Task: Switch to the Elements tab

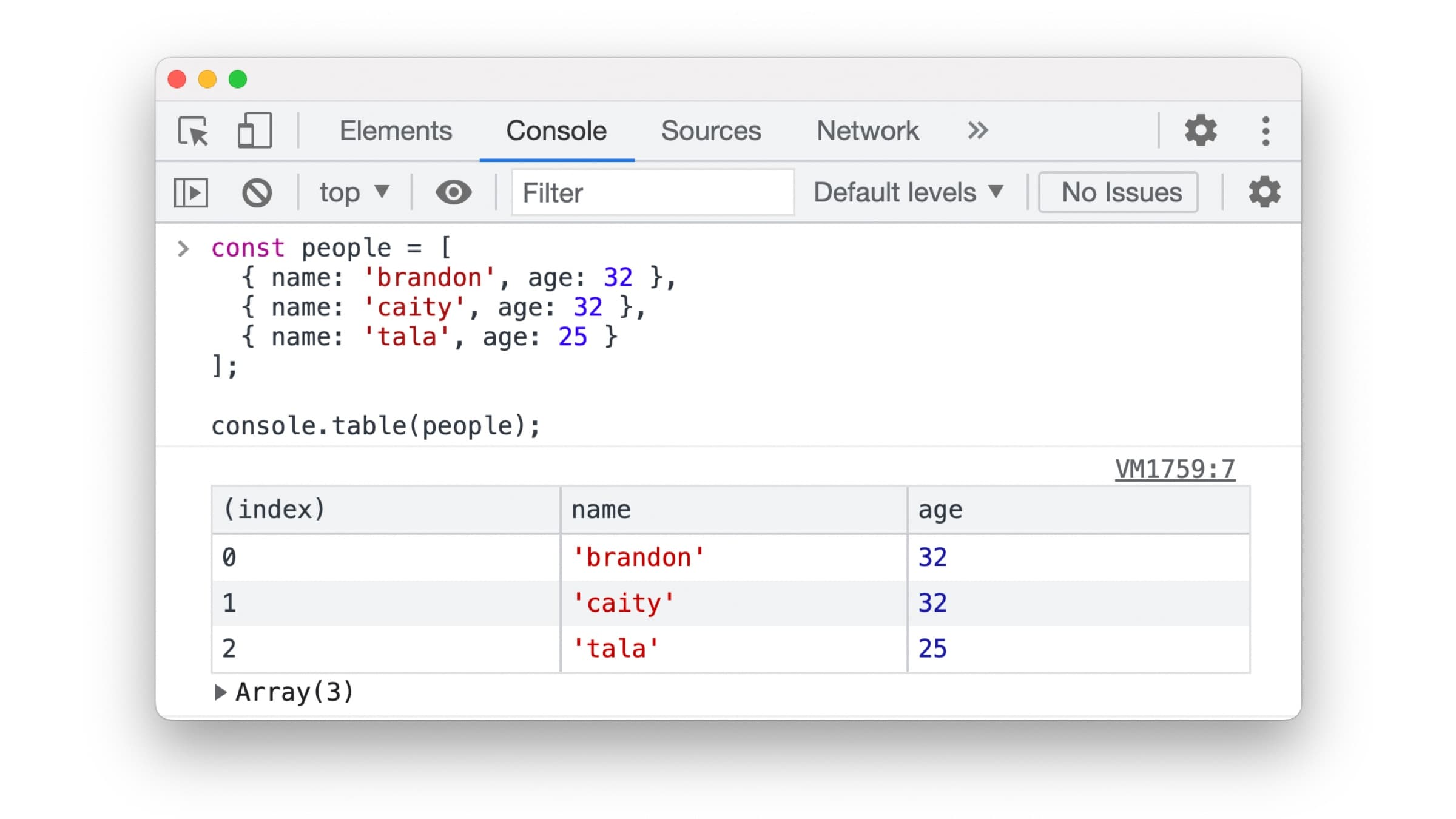Action: point(396,131)
